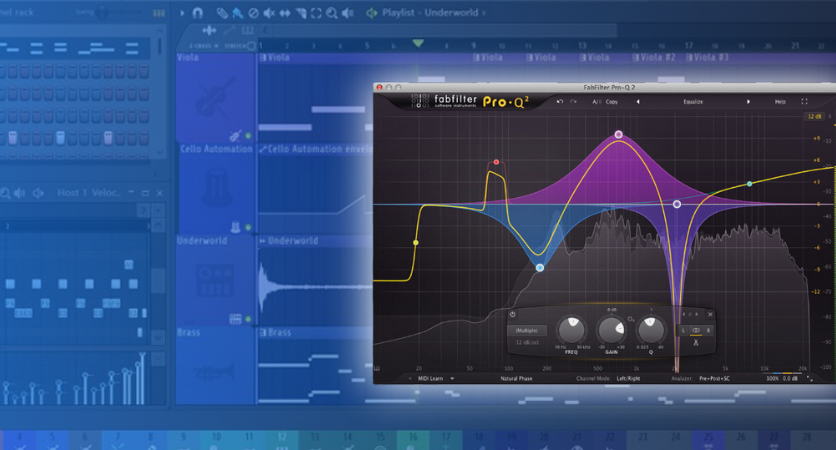Enter Pro-Q 2 full screen mode
836x450 pixels.
pyautogui.click(x=804, y=102)
